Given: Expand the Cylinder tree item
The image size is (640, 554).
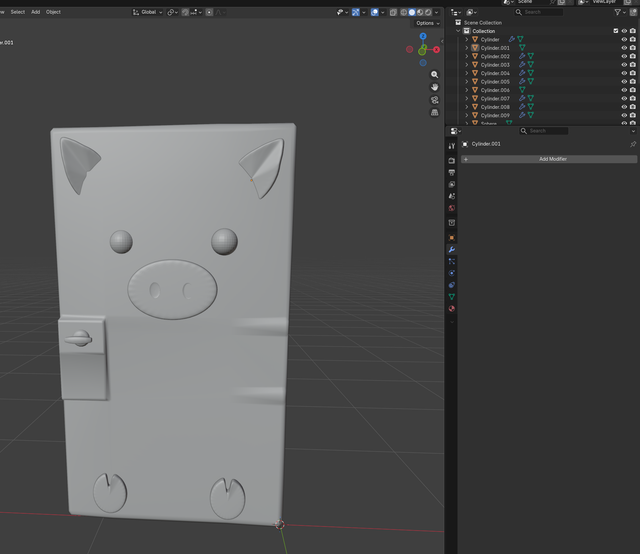Looking at the screenshot, I should (467, 40).
